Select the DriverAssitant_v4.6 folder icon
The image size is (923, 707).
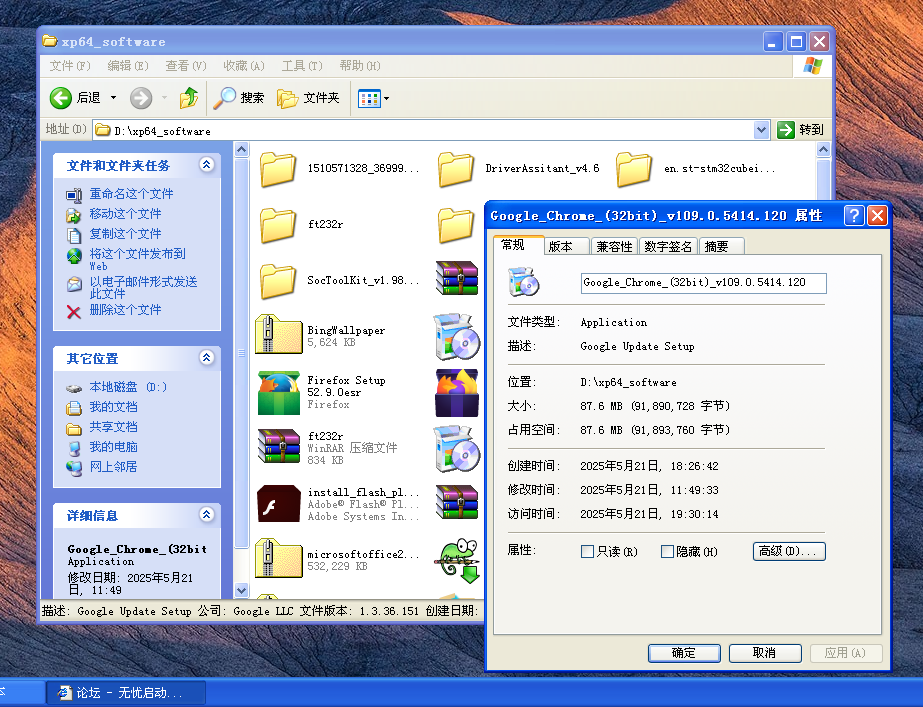point(456,169)
